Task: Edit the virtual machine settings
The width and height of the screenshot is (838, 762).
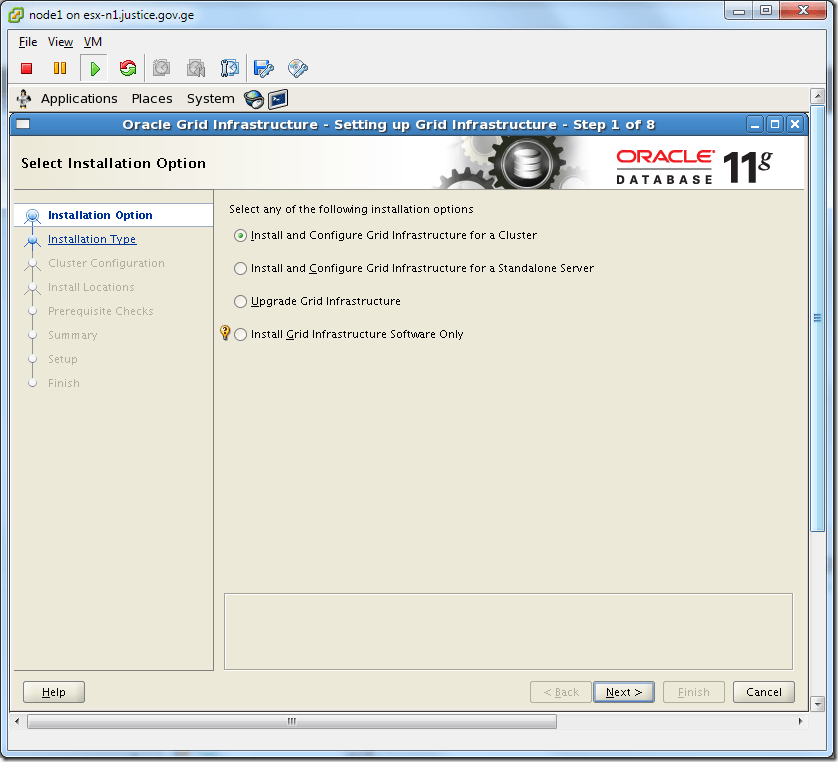Action: point(264,68)
